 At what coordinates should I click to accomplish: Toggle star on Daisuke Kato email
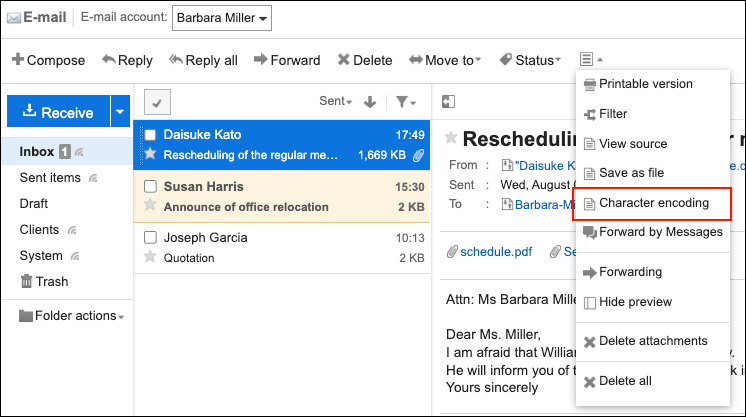point(150,154)
